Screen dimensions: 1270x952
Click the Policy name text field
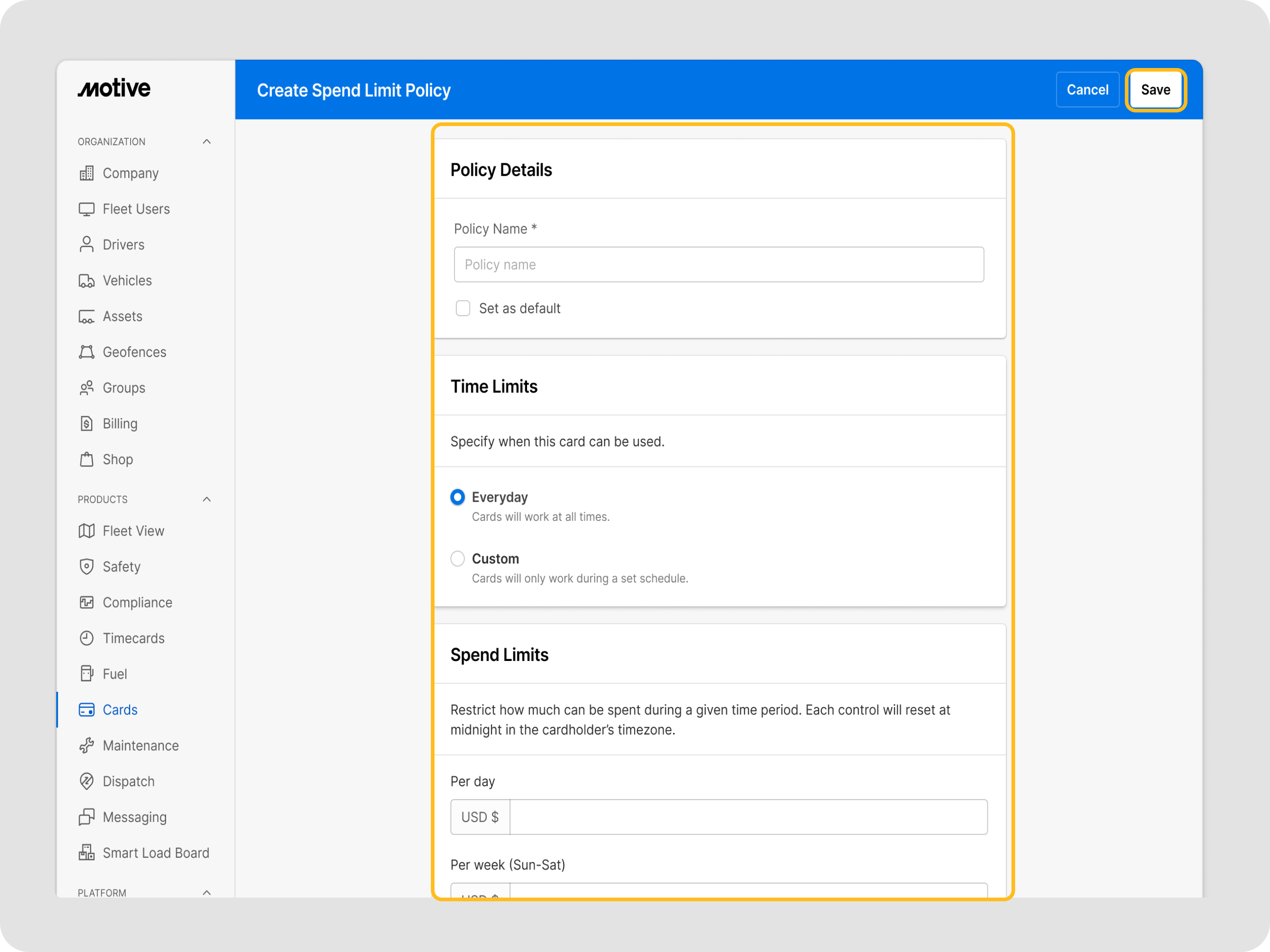(718, 265)
